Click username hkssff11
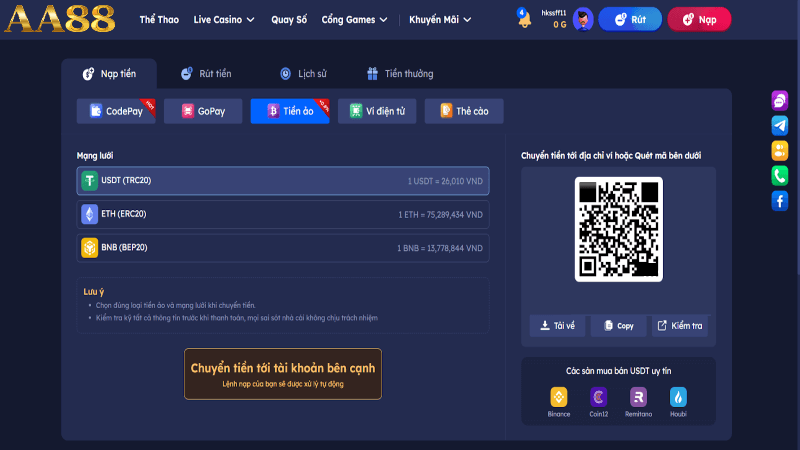Screen dimensions: 800x450 click(554, 13)
